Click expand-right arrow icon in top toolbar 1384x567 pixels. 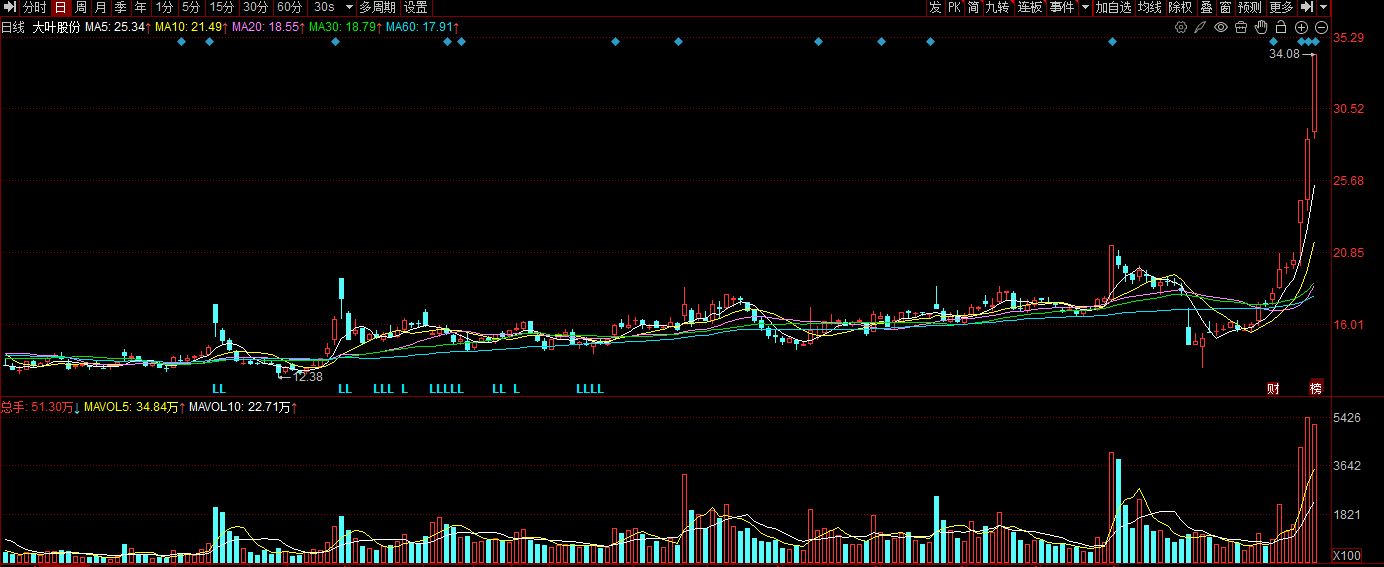(1306, 7)
